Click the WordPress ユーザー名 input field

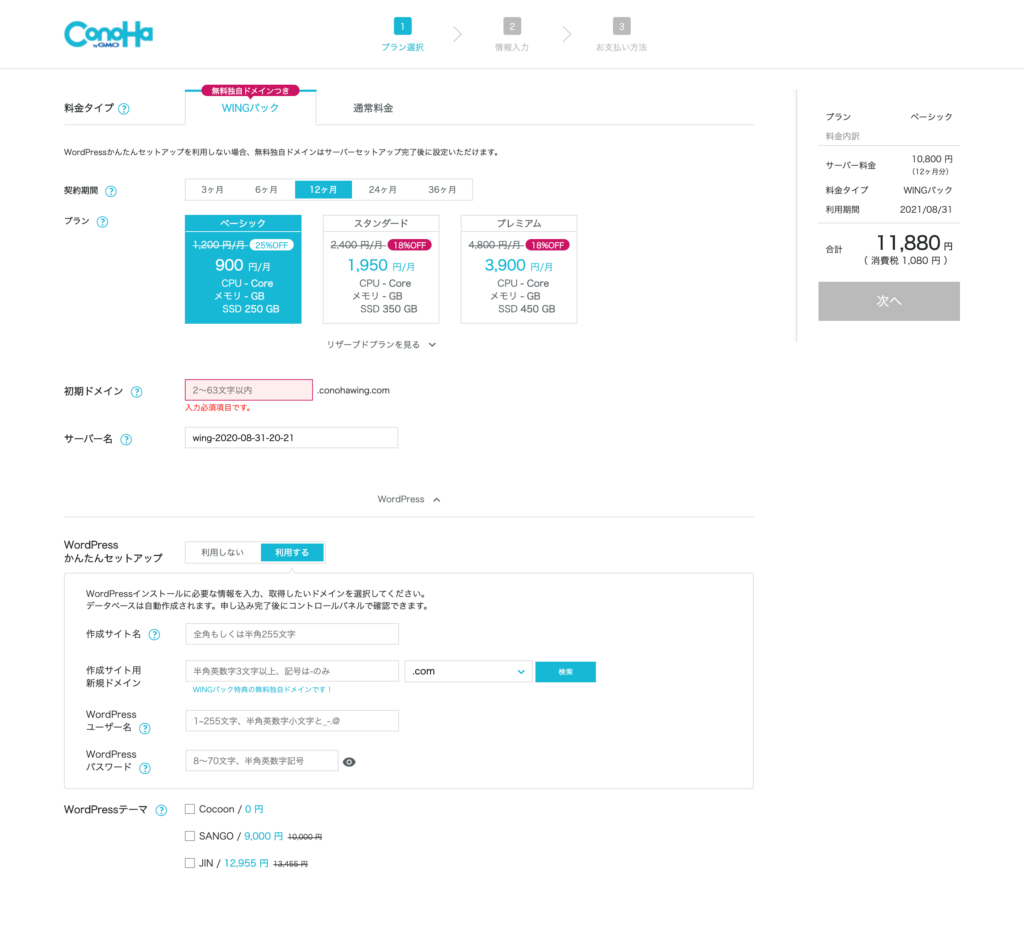(x=292, y=721)
